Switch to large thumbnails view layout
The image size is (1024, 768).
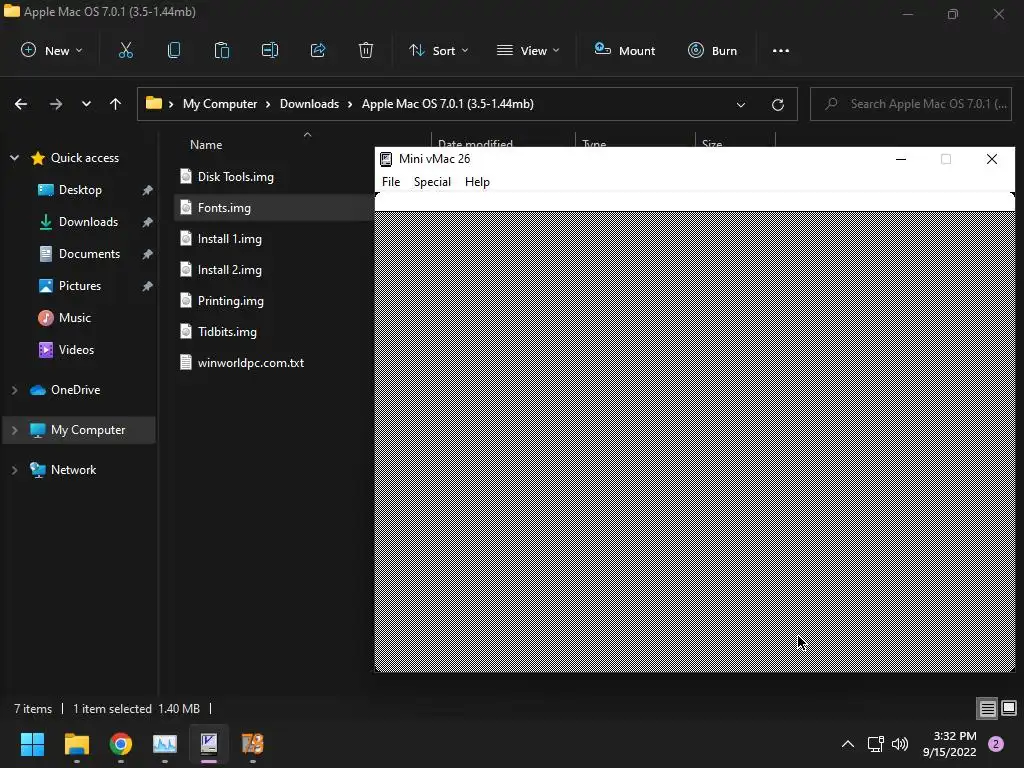click(1009, 709)
